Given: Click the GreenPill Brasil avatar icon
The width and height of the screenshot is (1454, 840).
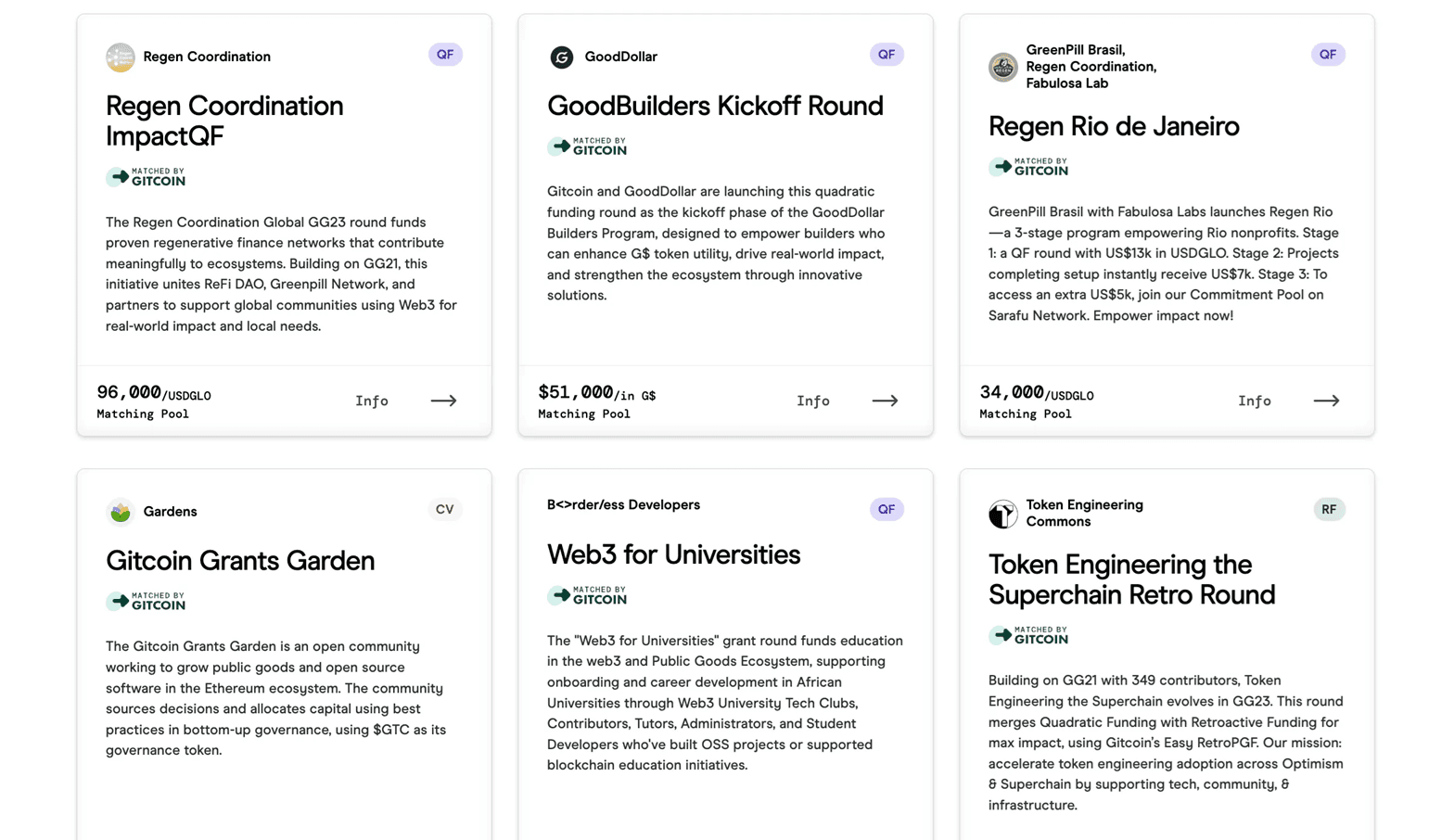Looking at the screenshot, I should [x=1002, y=67].
